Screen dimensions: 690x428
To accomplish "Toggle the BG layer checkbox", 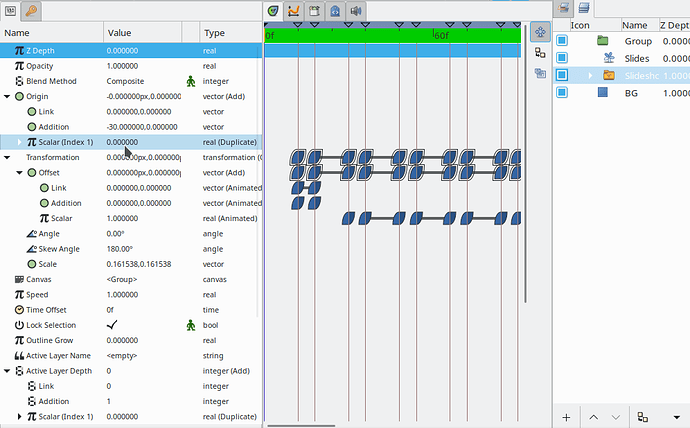I will [x=562, y=92].
